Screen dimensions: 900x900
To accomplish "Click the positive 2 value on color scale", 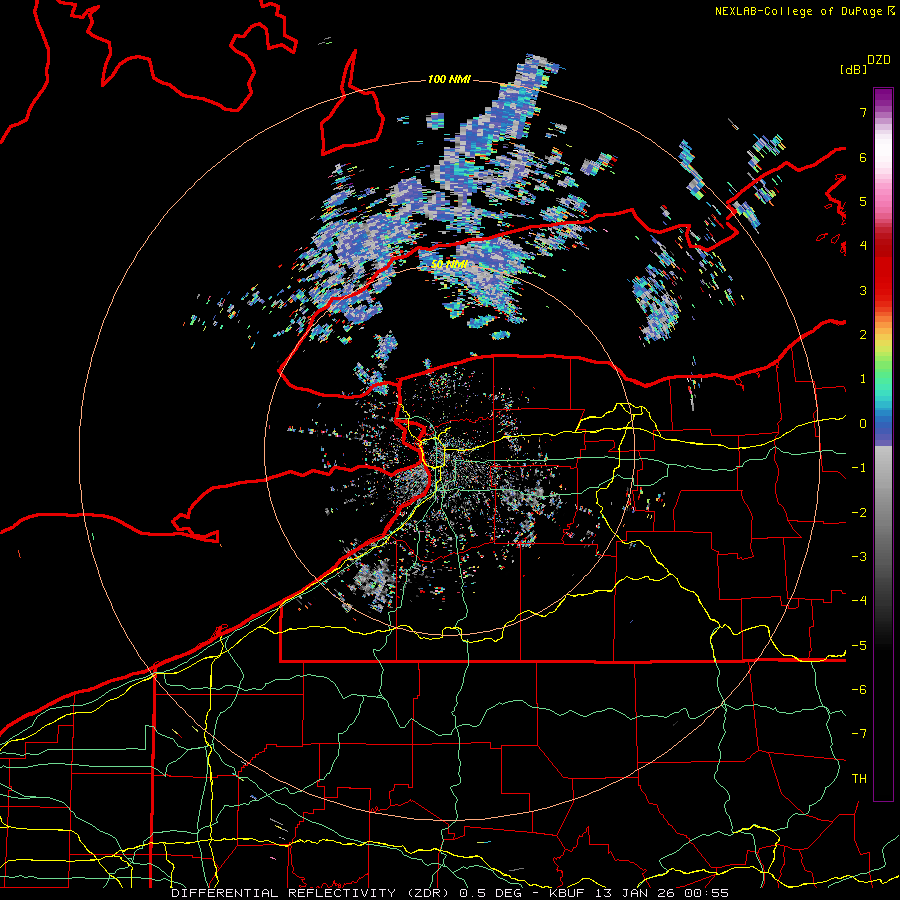I will [x=863, y=335].
